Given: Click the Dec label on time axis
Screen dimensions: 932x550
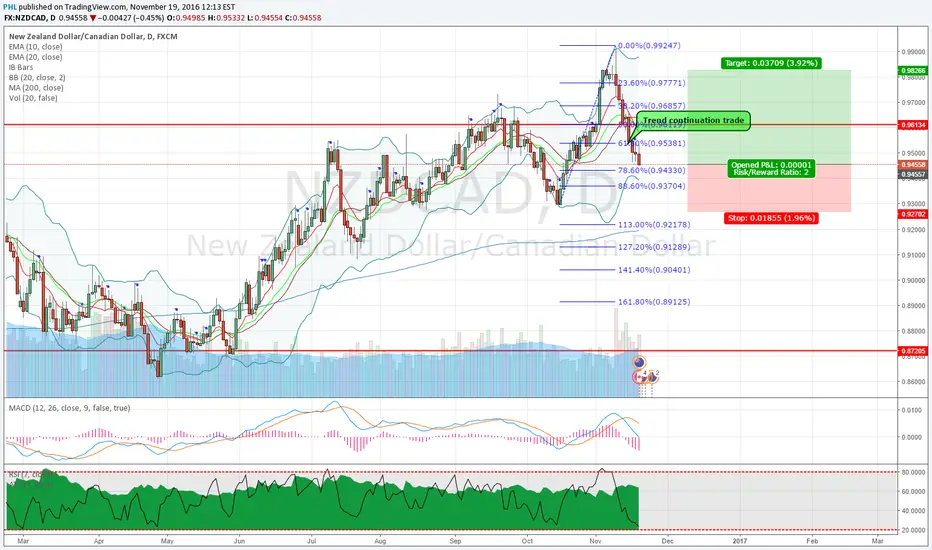Looking at the screenshot, I should coord(667,541).
